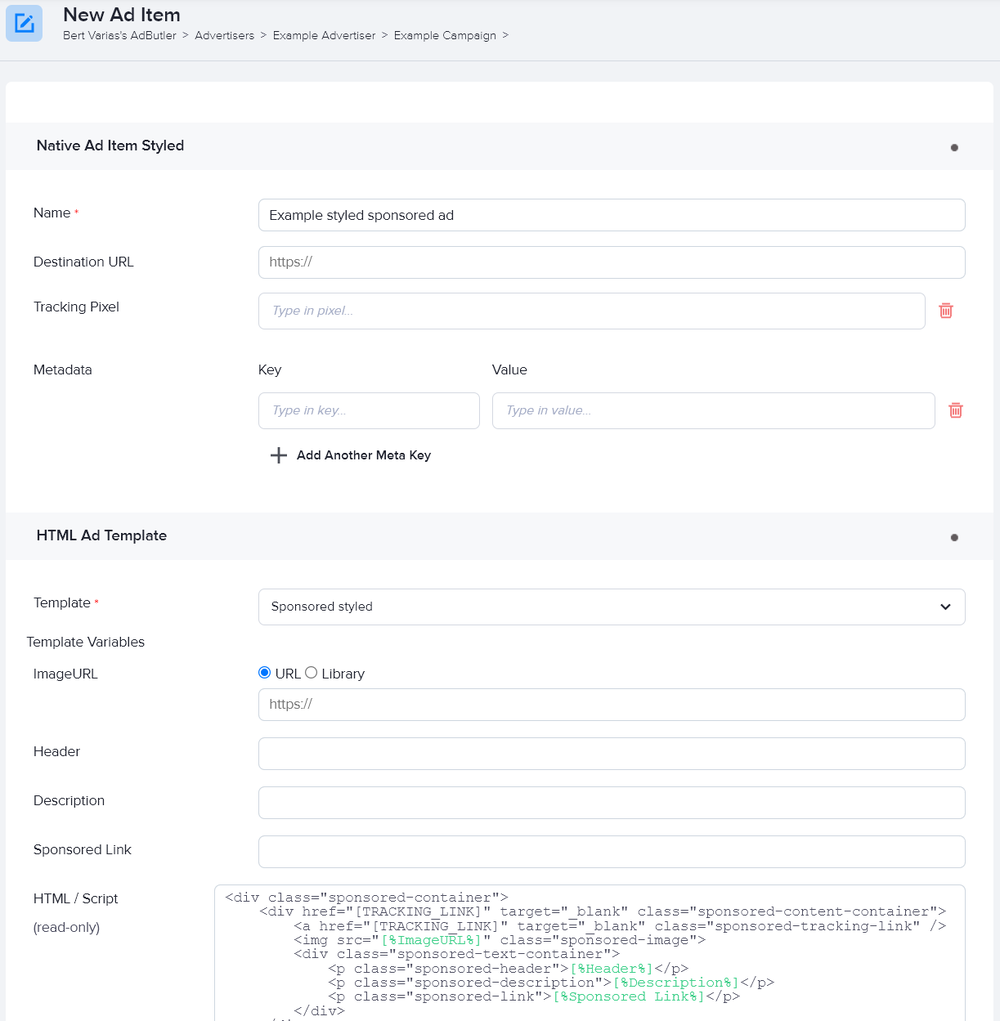Click the Template field label
Image resolution: width=1000 pixels, height=1021 pixels.
click(62, 603)
